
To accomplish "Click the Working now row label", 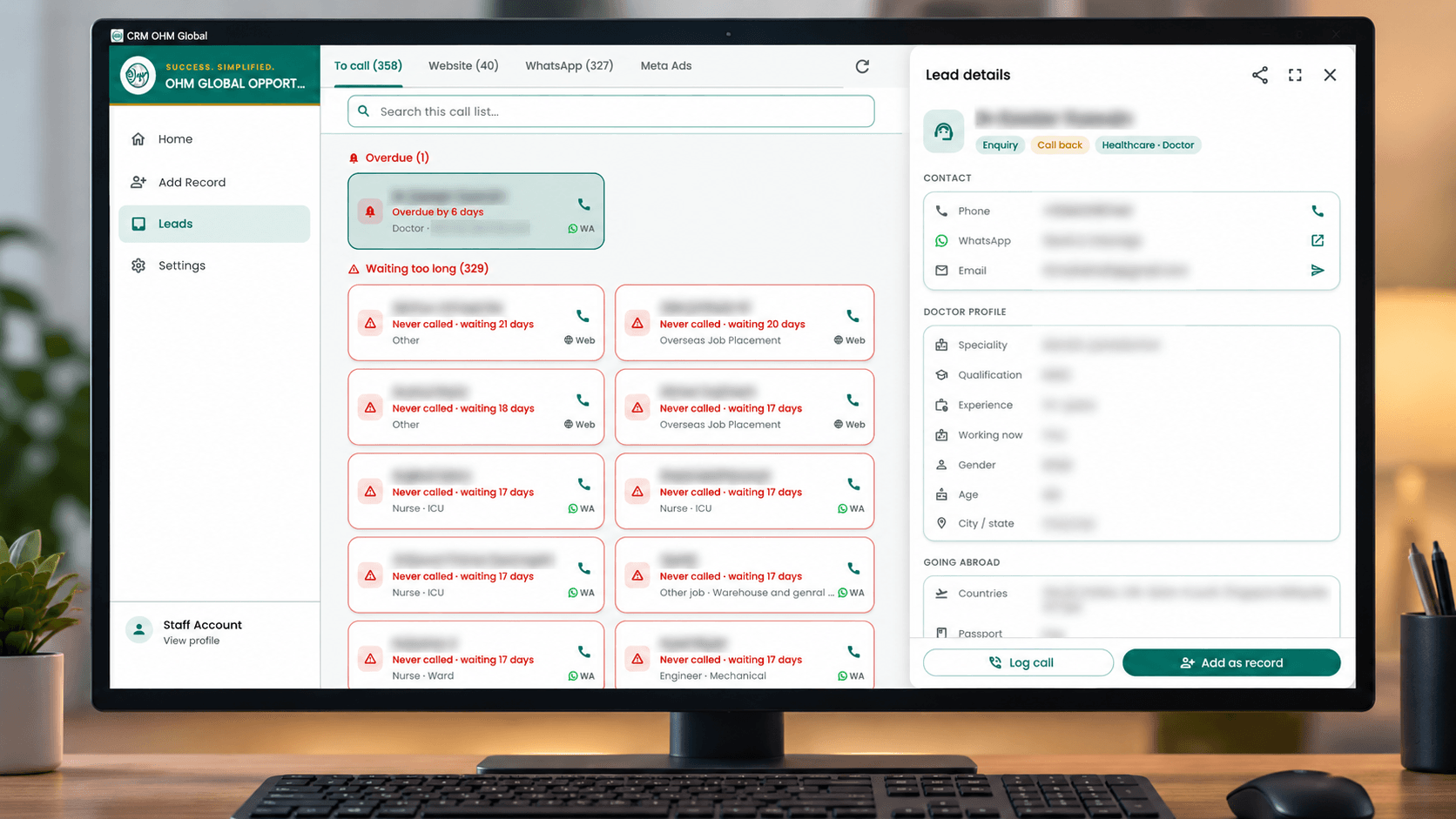I will [x=990, y=435].
